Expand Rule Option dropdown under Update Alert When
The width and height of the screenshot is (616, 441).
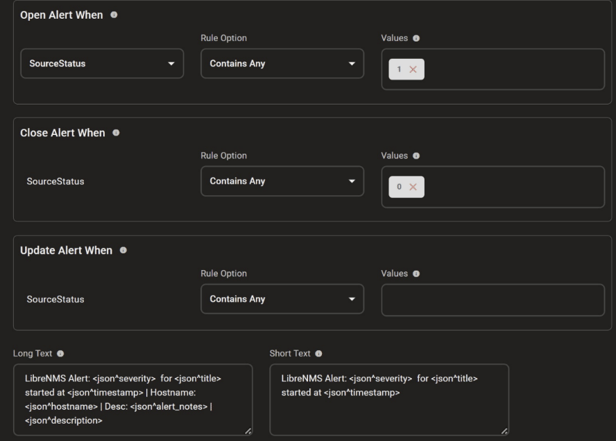(282, 299)
